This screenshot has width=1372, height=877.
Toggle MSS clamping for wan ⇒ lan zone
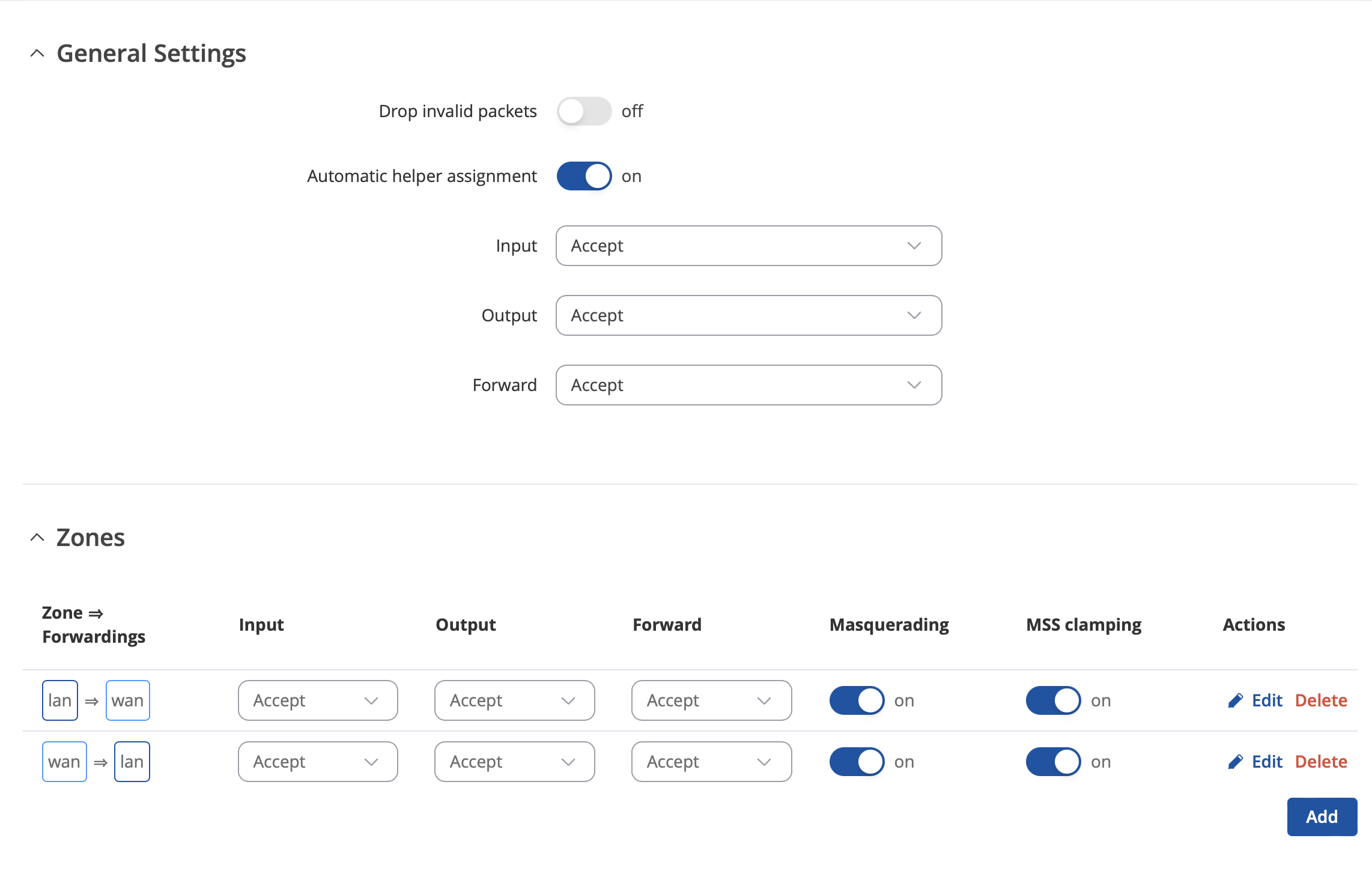coord(1053,762)
